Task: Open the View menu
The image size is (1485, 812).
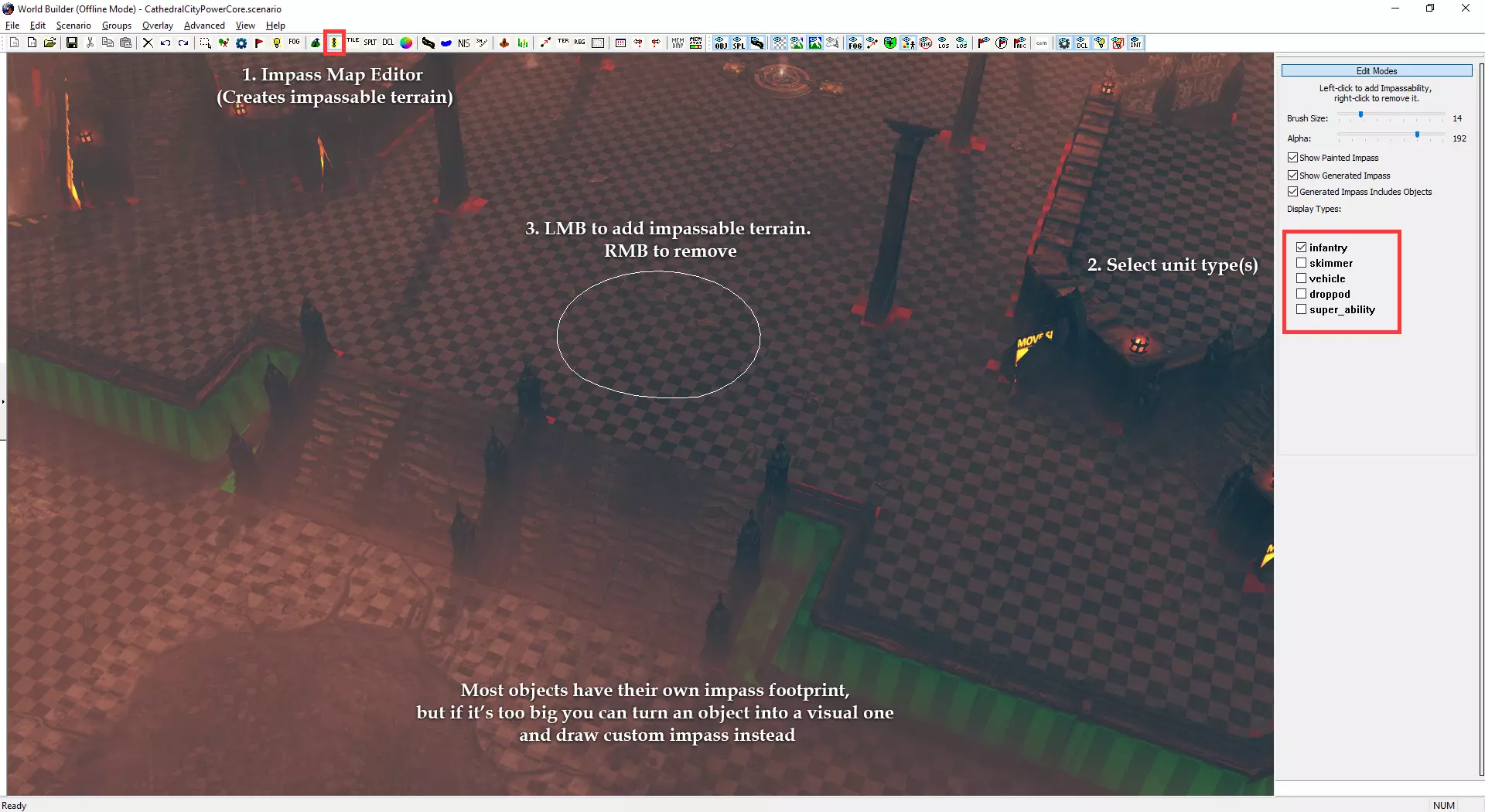Action: click(x=245, y=26)
